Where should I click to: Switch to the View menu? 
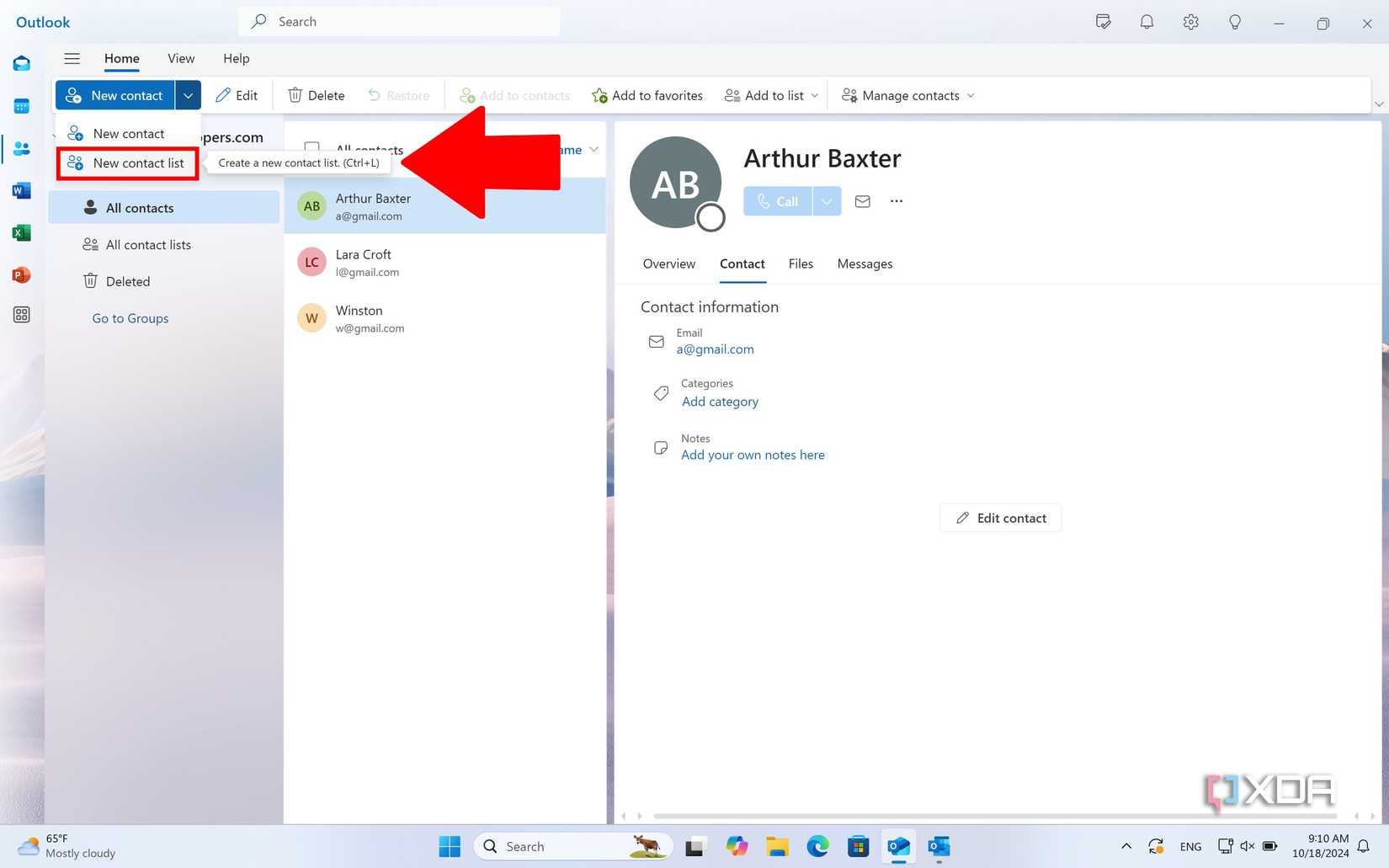click(180, 58)
